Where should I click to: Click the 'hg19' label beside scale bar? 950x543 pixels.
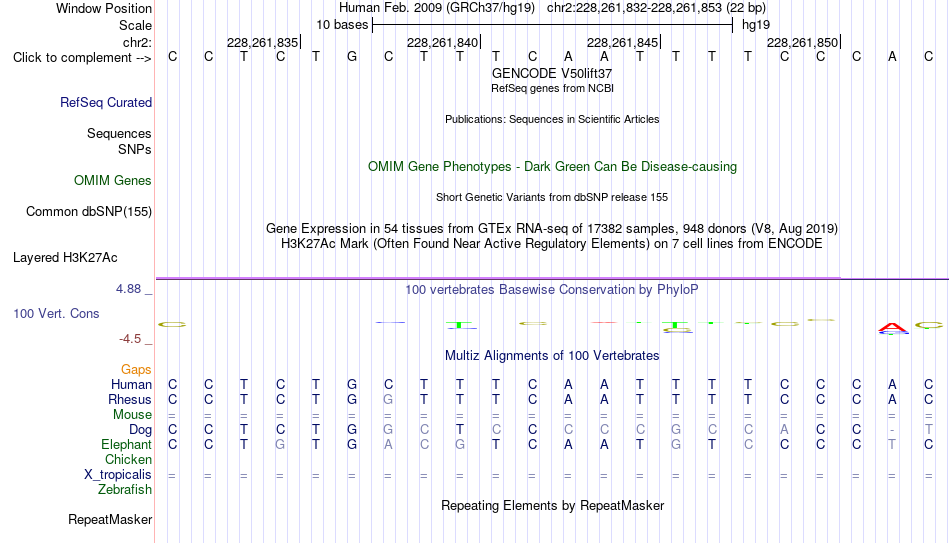(x=756, y=25)
